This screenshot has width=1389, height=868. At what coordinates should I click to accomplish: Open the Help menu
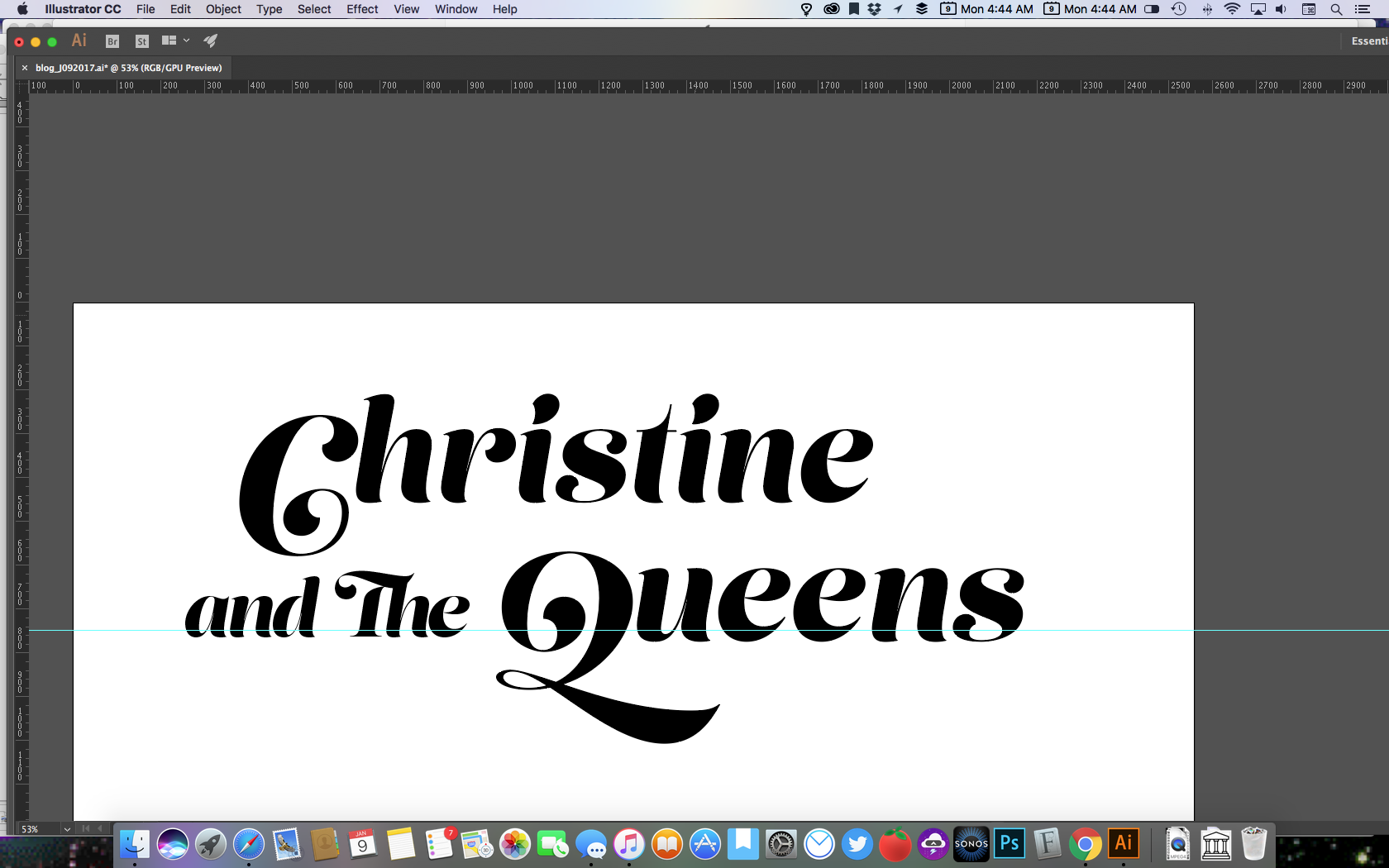[x=504, y=9]
